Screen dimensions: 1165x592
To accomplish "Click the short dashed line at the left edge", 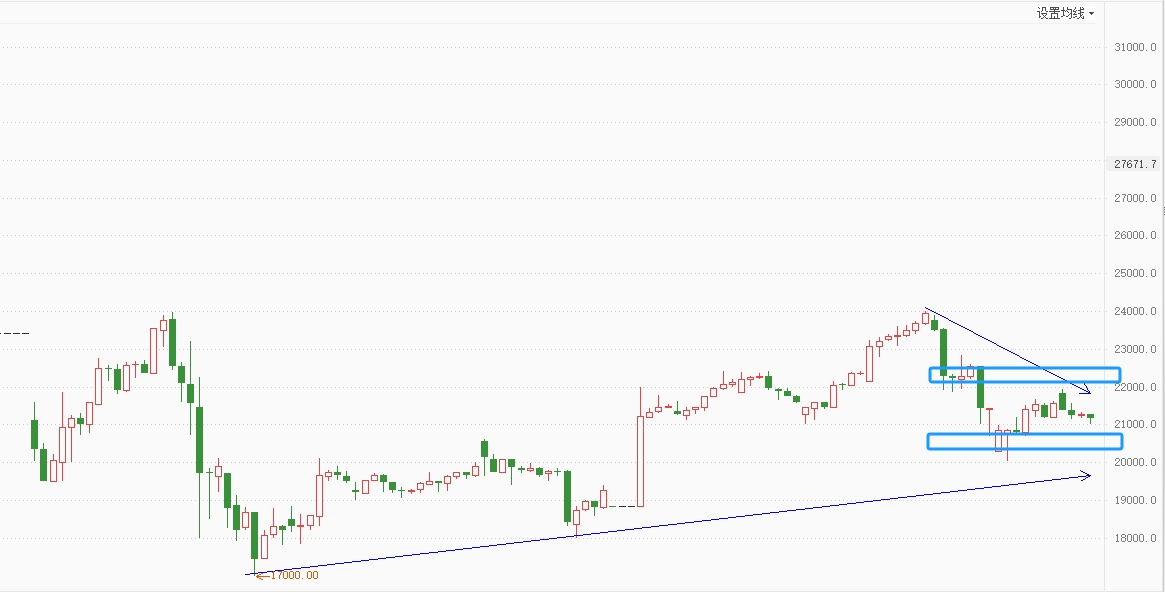I will [x=15, y=332].
